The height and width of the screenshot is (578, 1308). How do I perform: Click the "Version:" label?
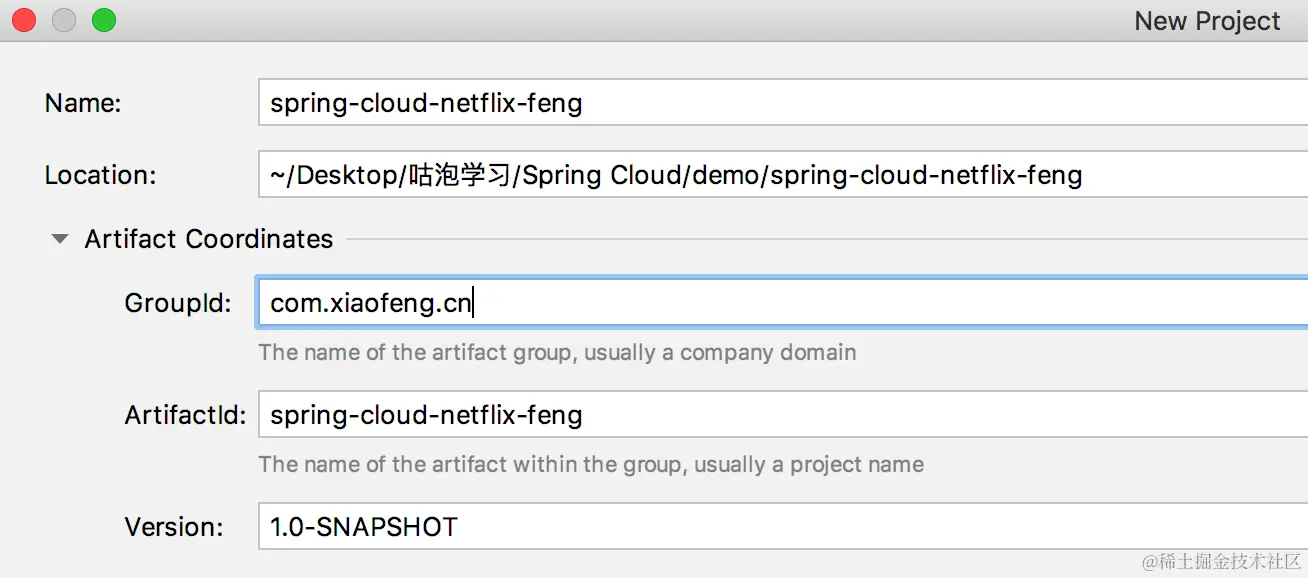(174, 527)
